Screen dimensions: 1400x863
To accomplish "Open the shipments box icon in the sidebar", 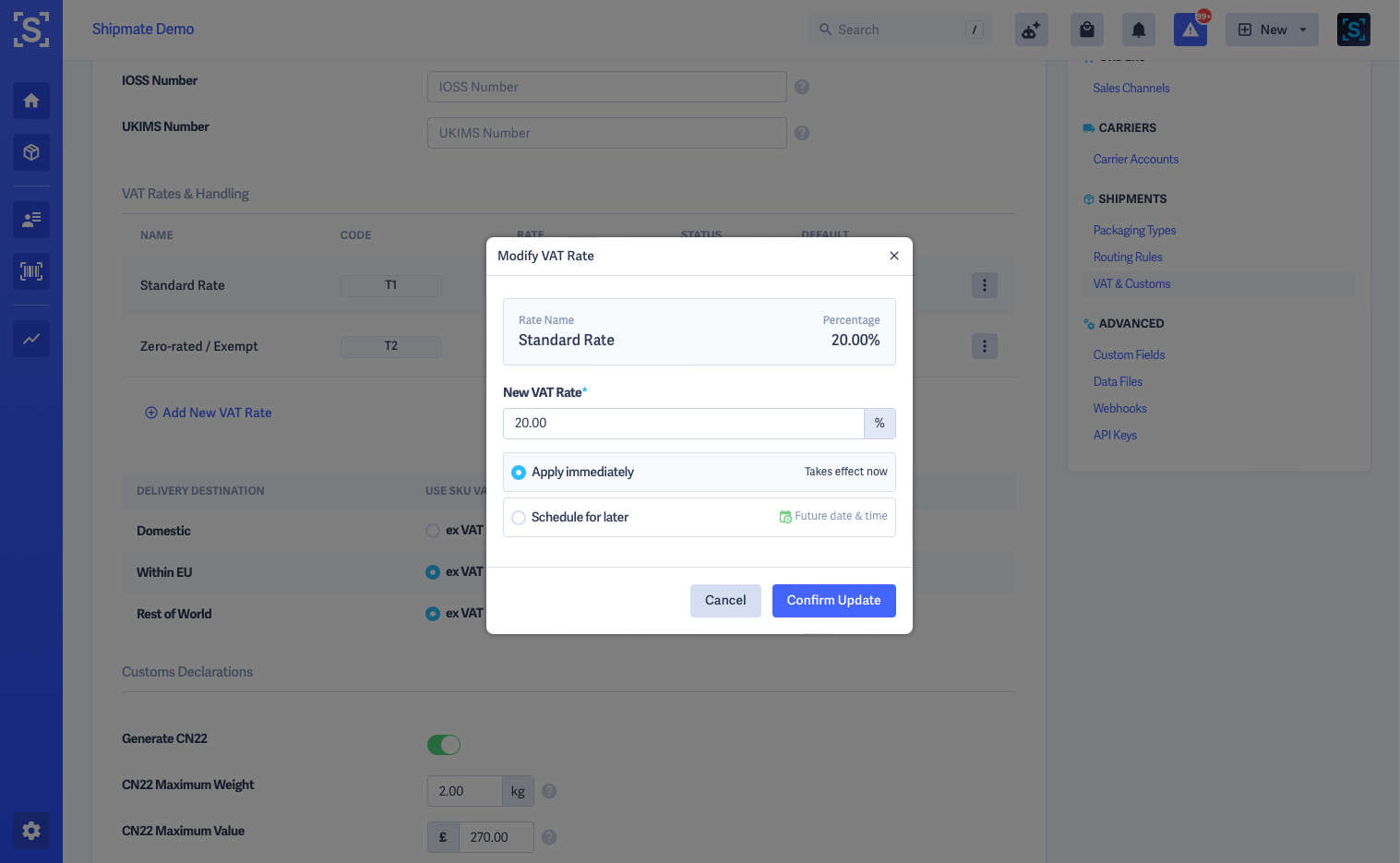I will 31,152.
